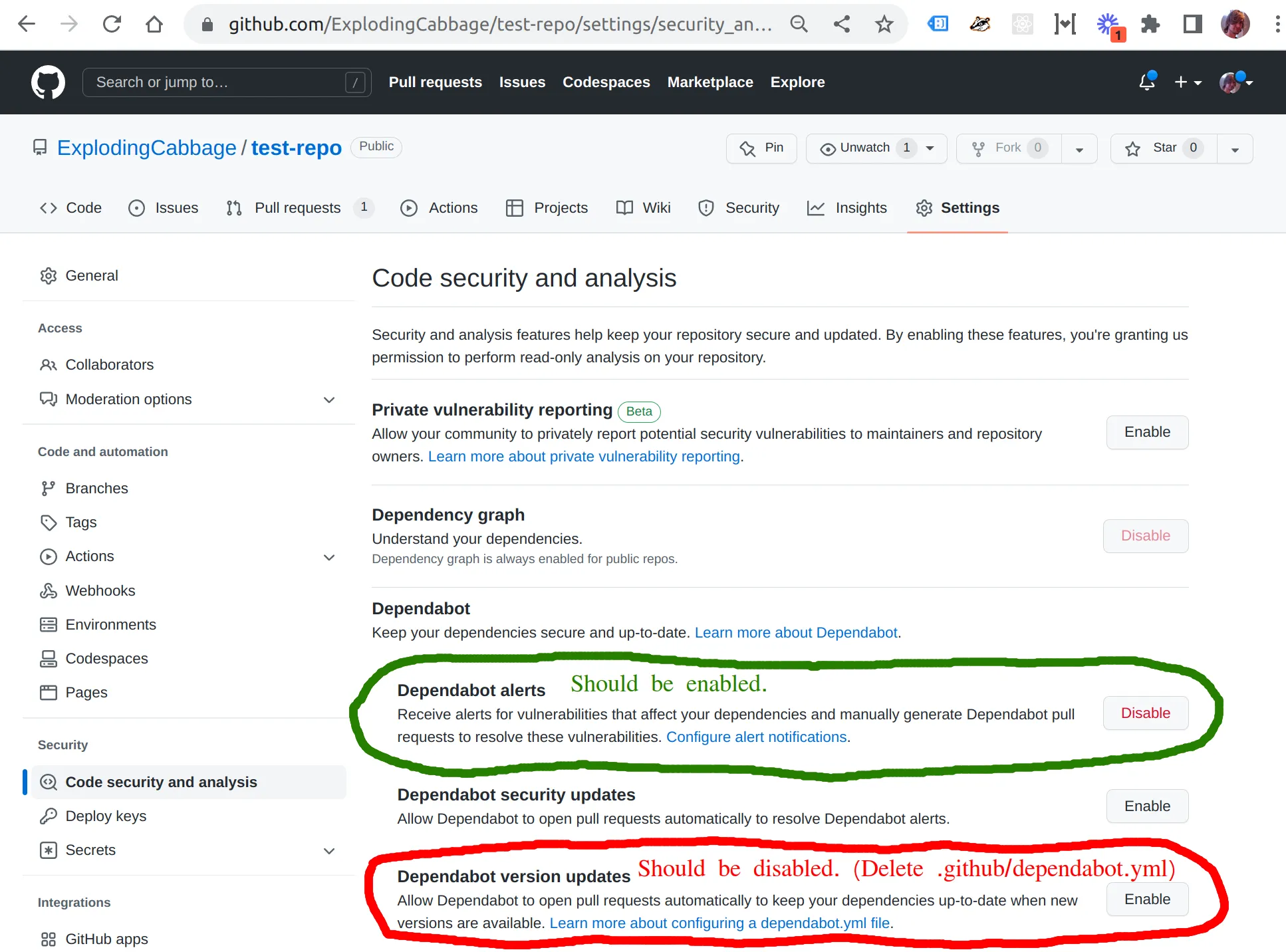The height and width of the screenshot is (952, 1286).
Task: Click the browser bookmark star icon
Action: 884,25
